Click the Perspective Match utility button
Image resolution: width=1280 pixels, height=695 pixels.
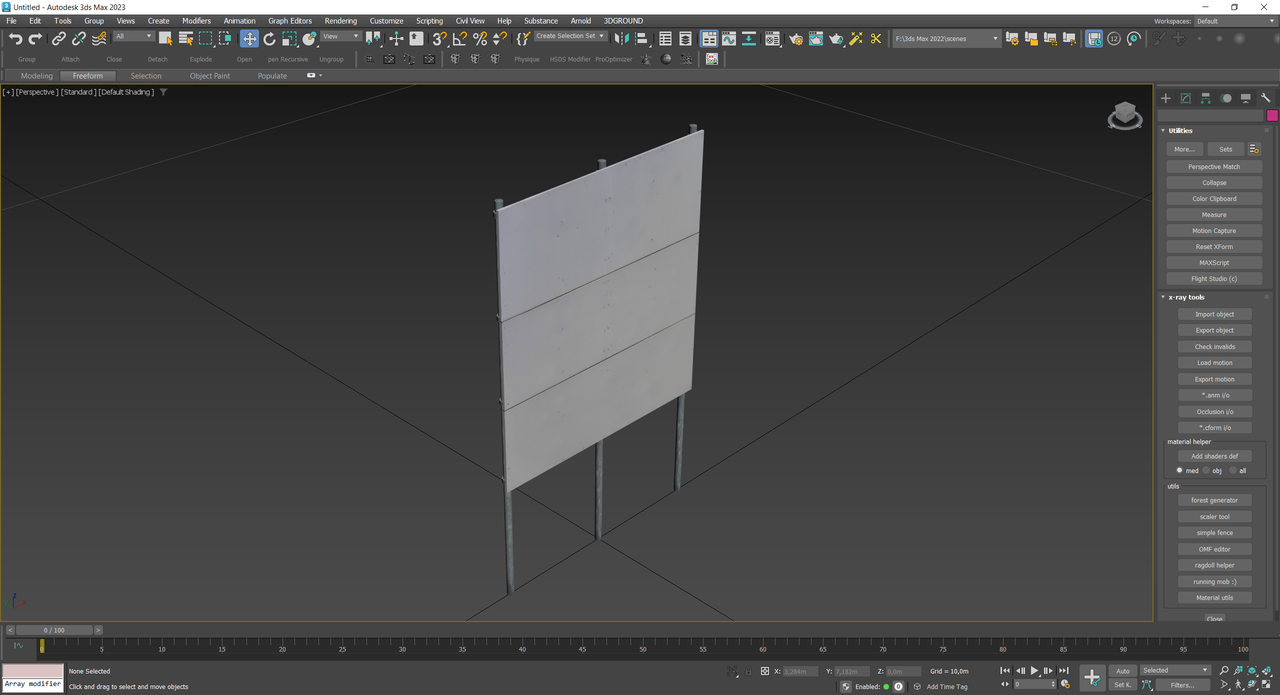coord(1214,167)
